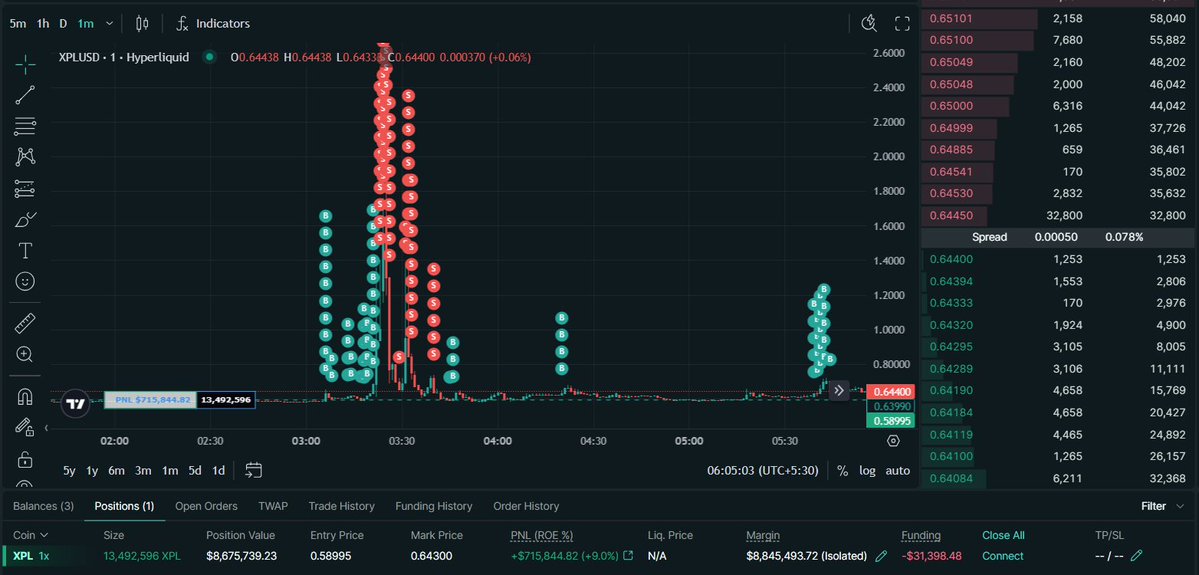
Task: Toggle the magnet snap mode
Action: pos(25,397)
